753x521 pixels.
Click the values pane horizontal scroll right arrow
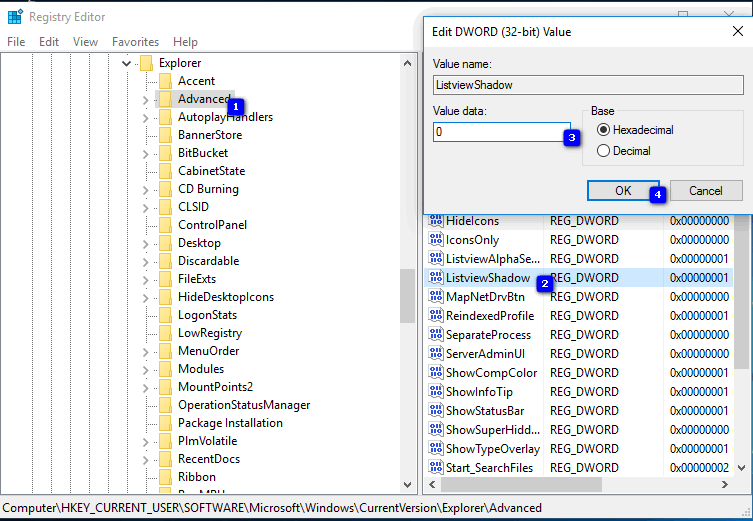725,485
